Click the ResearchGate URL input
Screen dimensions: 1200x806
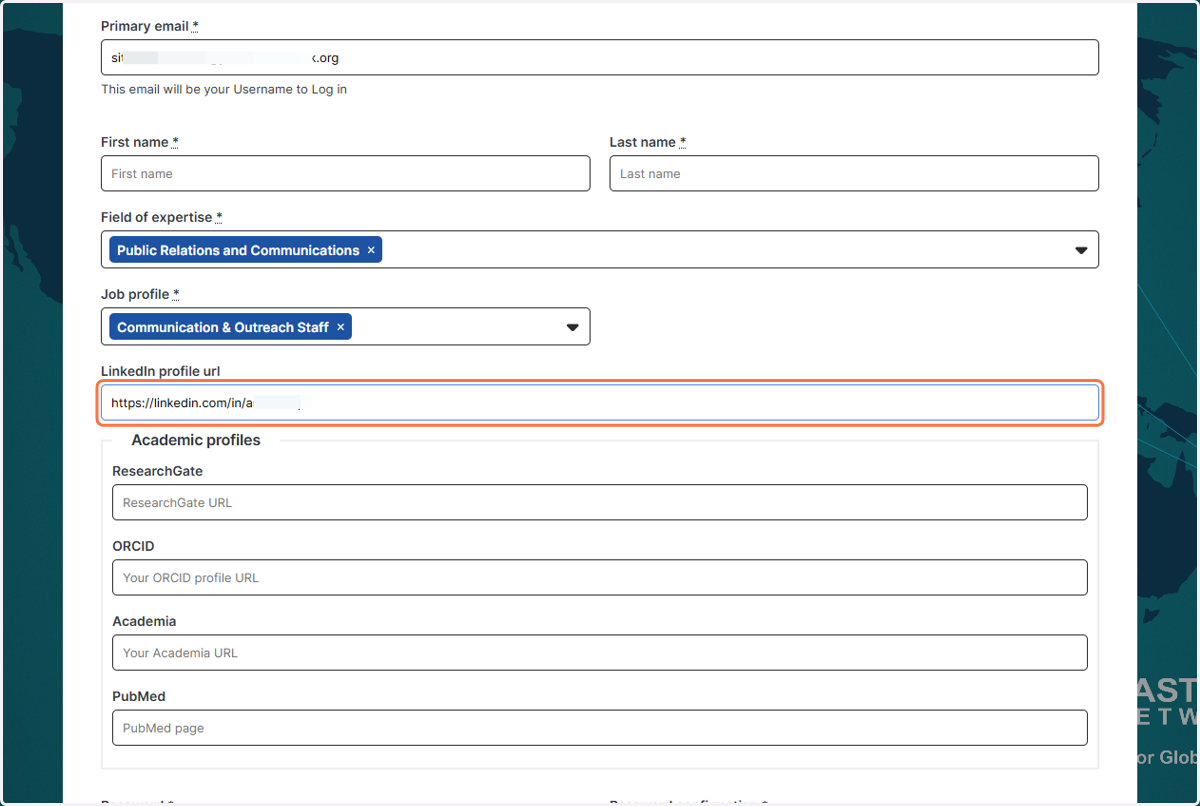tap(600, 502)
